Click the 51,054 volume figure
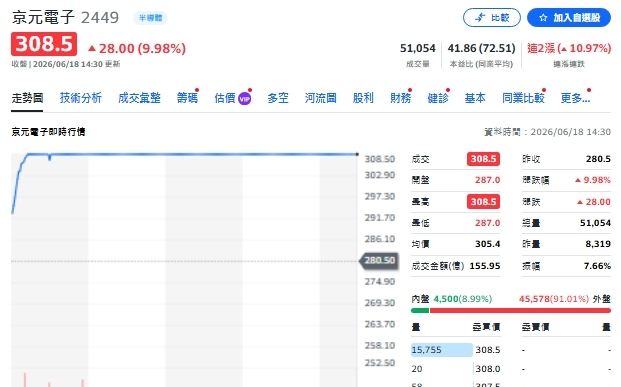 click(417, 48)
